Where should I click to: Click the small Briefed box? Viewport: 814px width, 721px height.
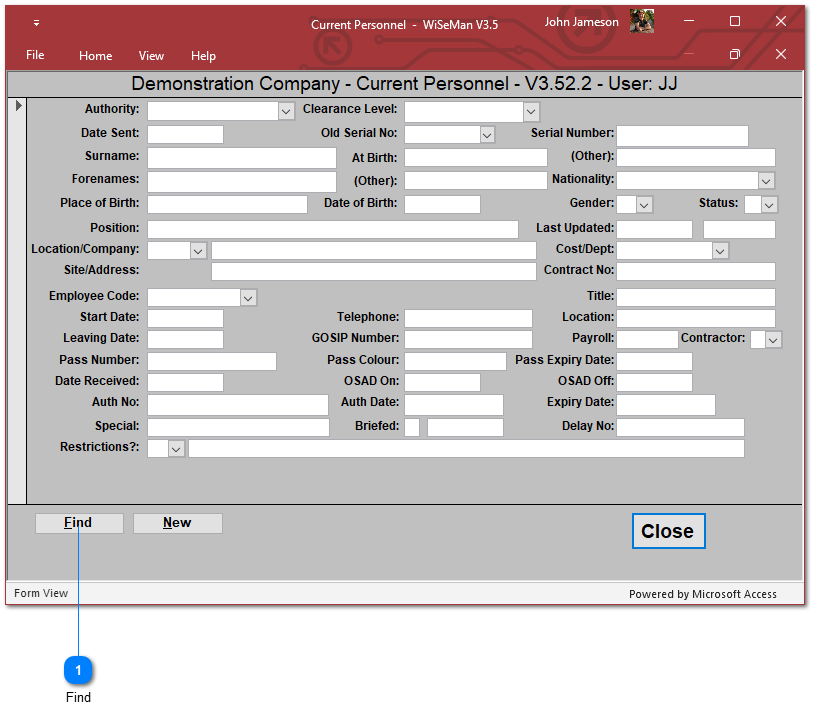412,428
